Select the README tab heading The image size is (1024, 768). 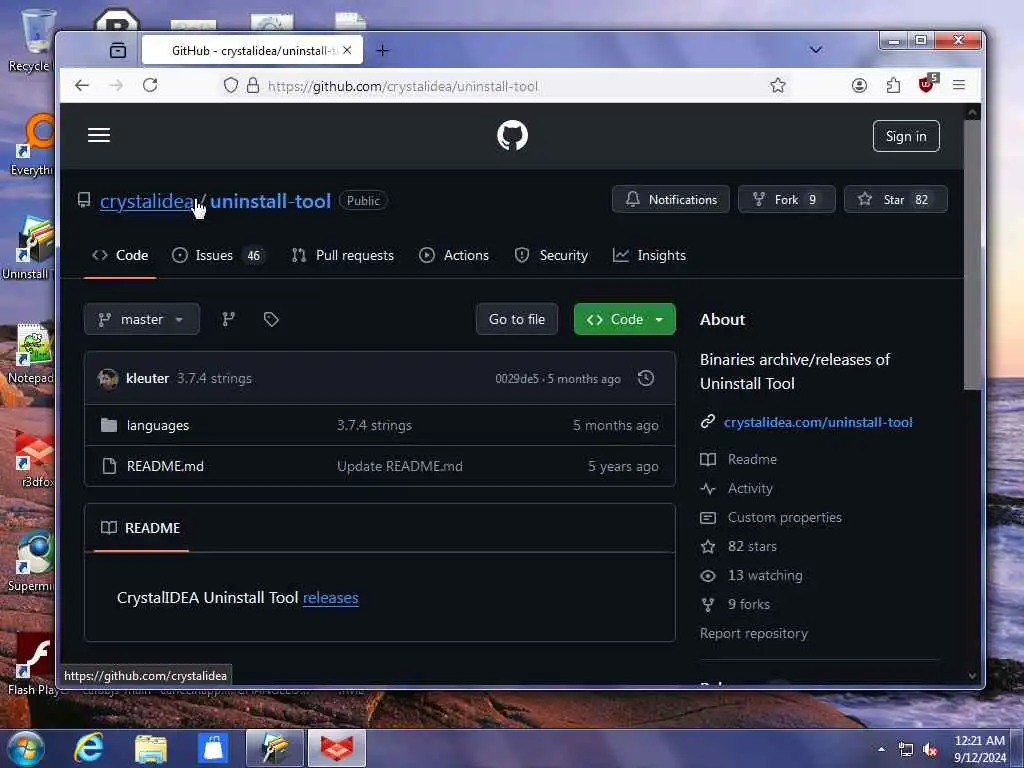(x=140, y=528)
